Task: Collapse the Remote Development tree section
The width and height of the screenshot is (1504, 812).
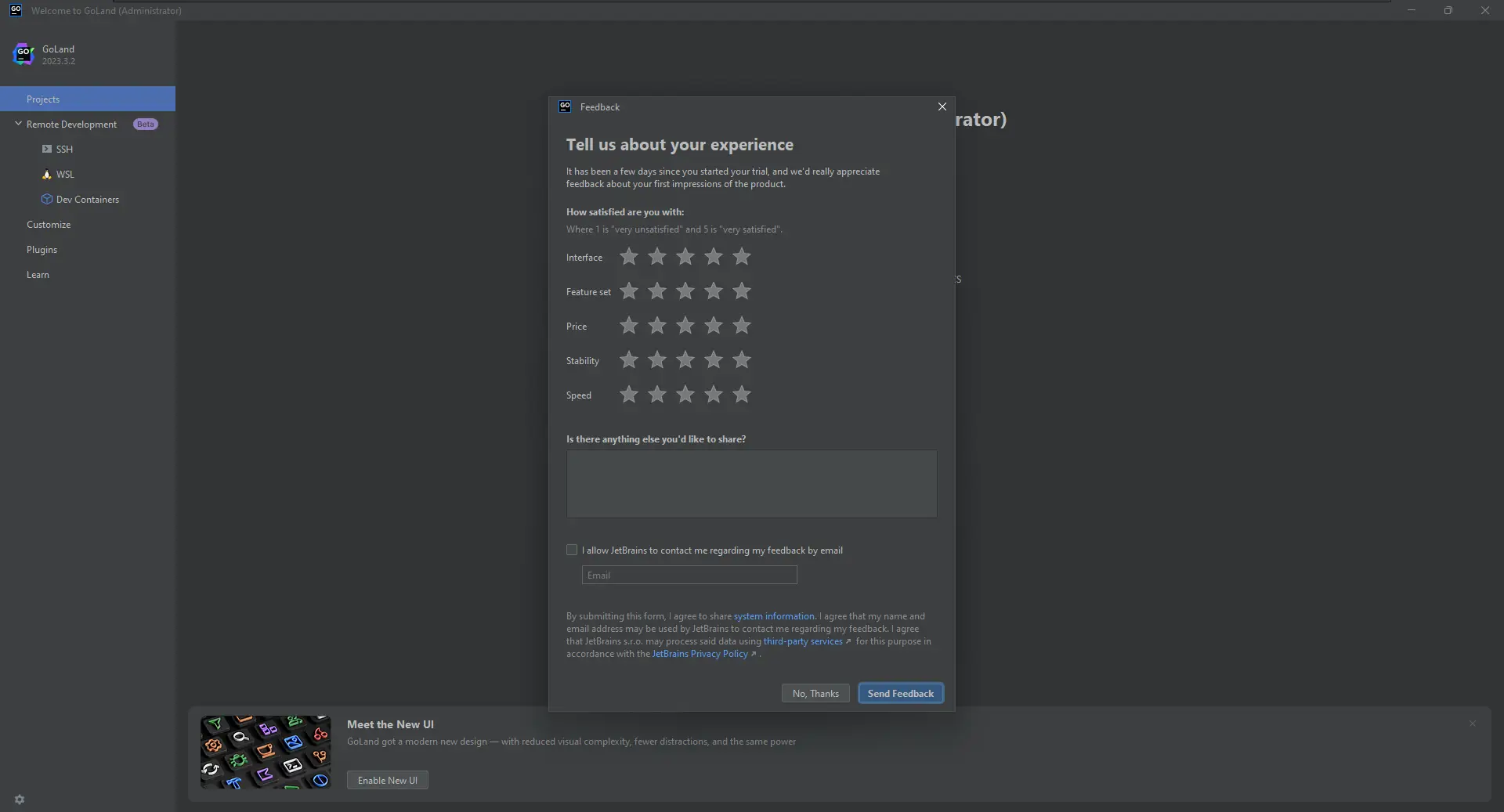Action: tap(18, 124)
